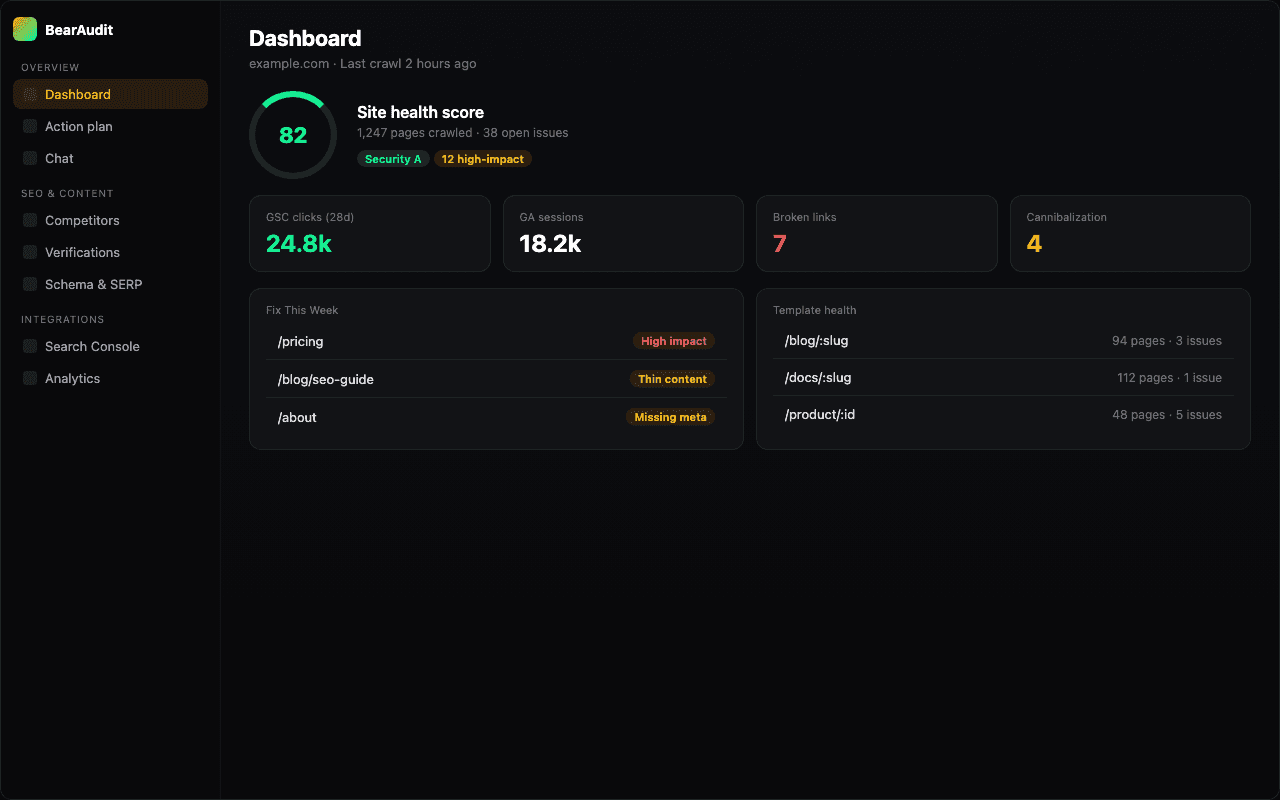The height and width of the screenshot is (800, 1280).
Task: Click the Chat sidebar icon
Action: tap(30, 158)
